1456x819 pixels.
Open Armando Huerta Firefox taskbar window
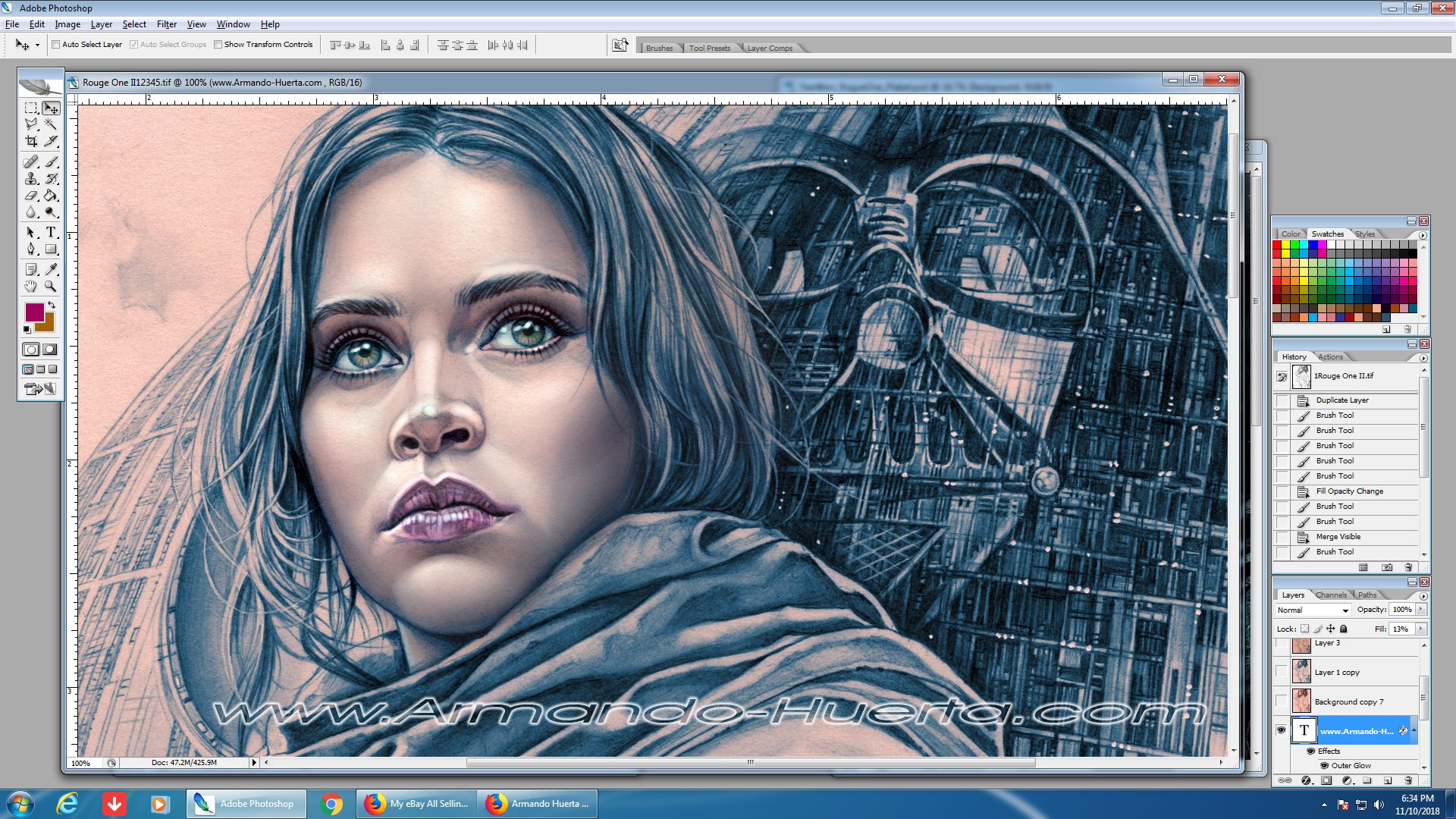click(538, 804)
